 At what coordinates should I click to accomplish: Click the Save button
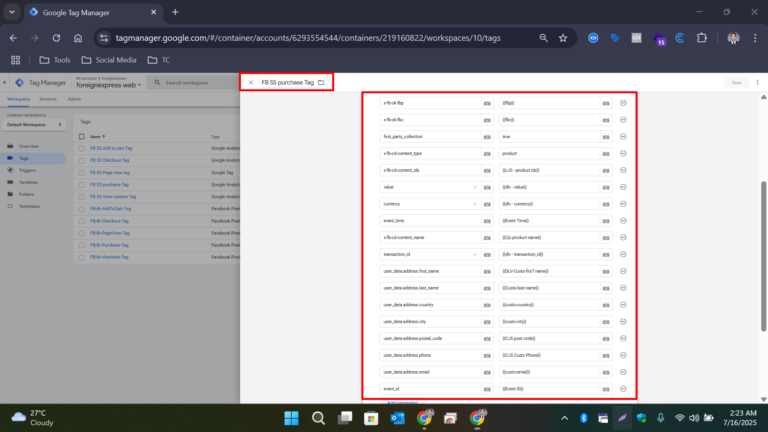736,82
